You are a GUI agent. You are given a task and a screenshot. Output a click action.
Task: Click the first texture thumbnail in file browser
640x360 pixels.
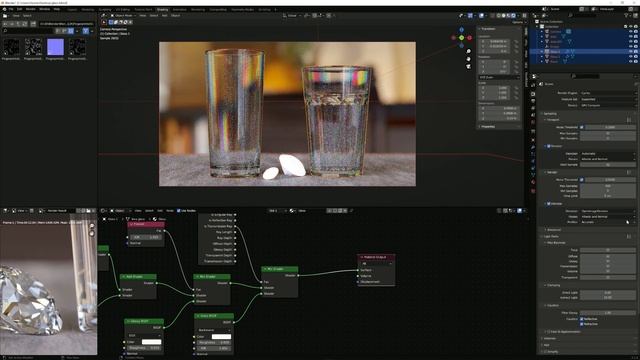[11, 47]
